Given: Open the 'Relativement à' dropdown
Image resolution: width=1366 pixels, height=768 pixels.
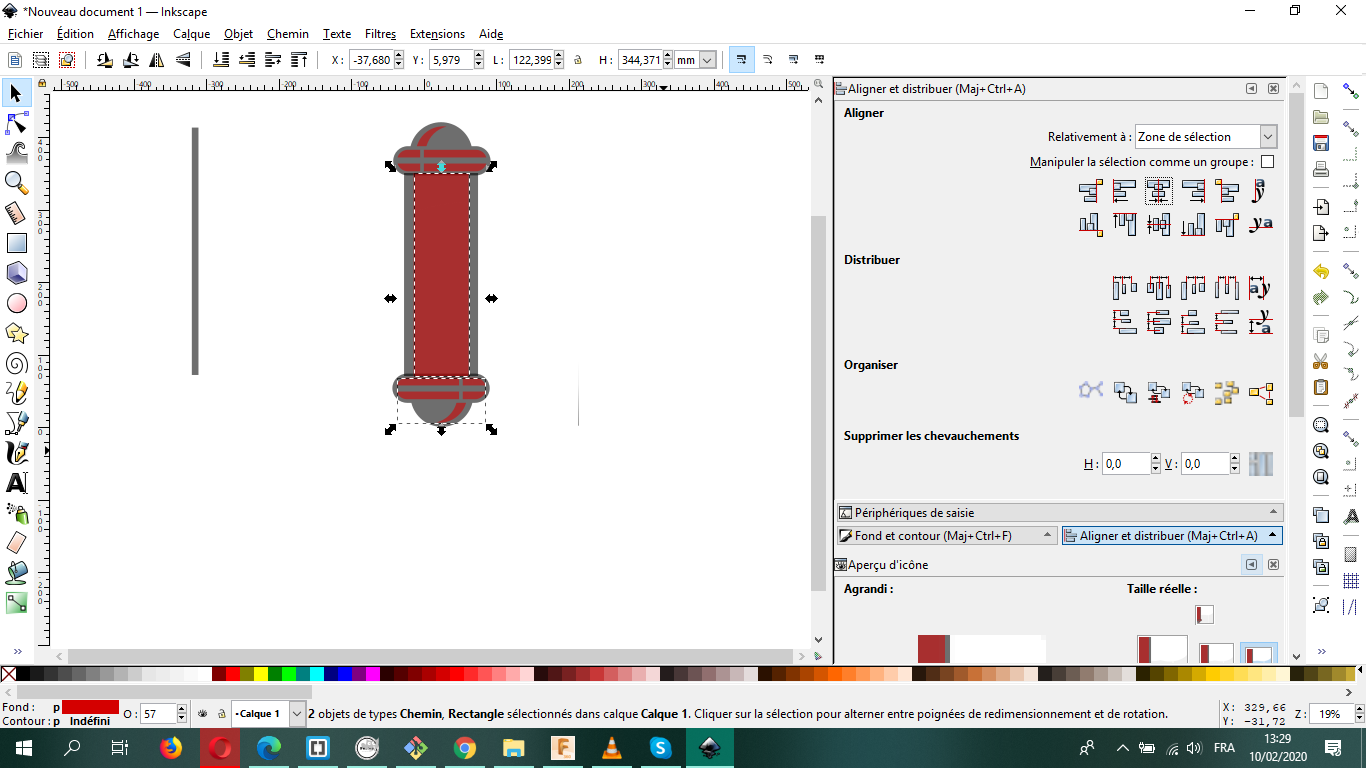Looking at the screenshot, I should (1206, 137).
